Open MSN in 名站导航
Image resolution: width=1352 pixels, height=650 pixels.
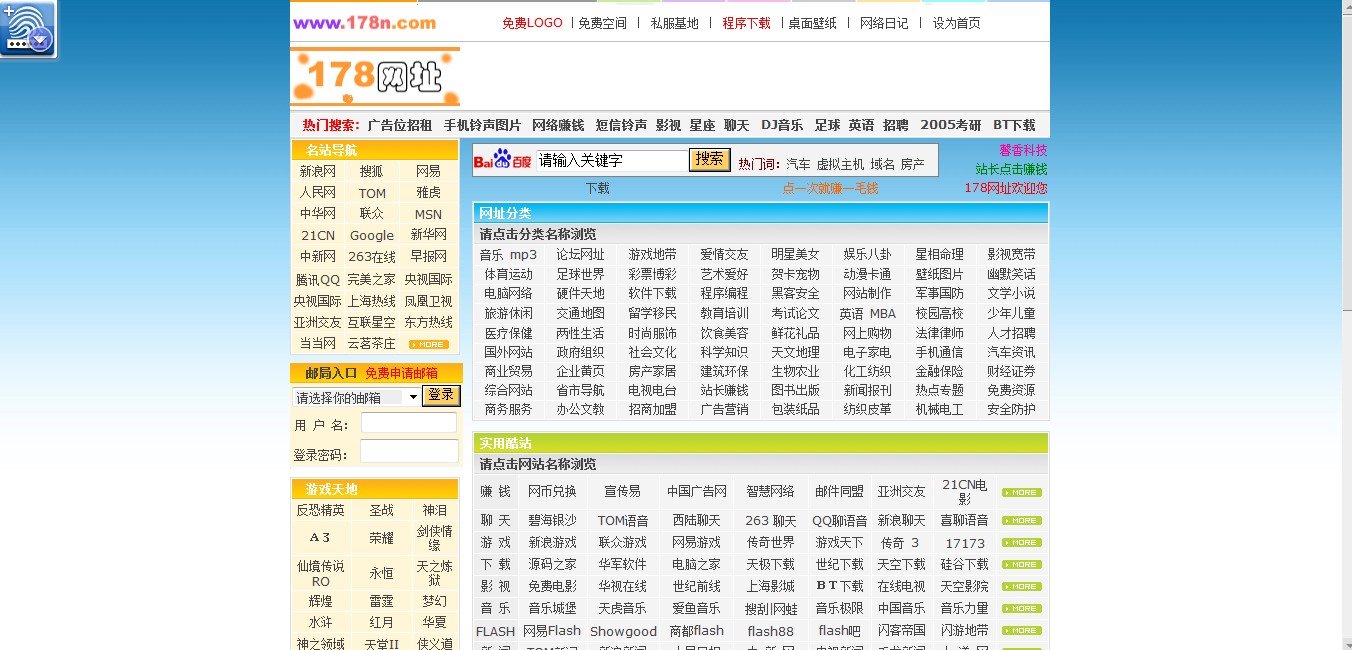point(428,214)
